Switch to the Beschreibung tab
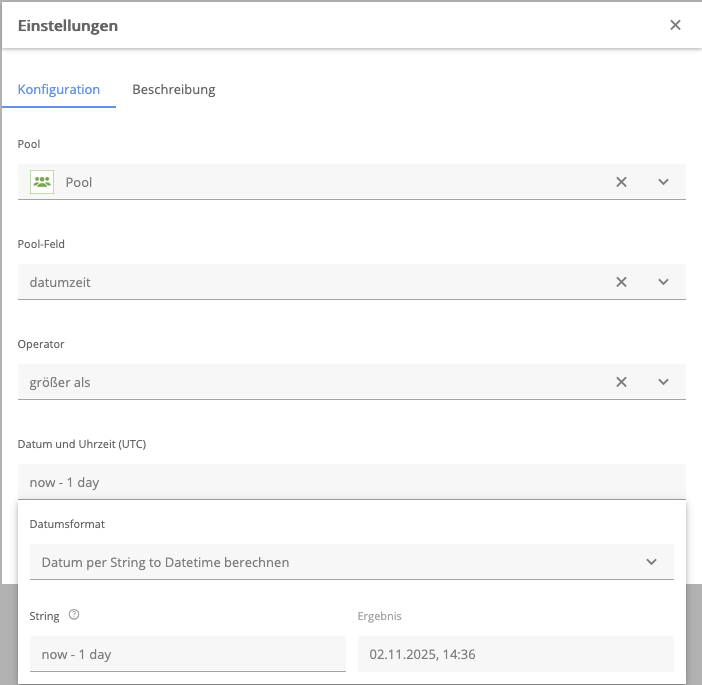The height and width of the screenshot is (685, 702). (x=173, y=89)
